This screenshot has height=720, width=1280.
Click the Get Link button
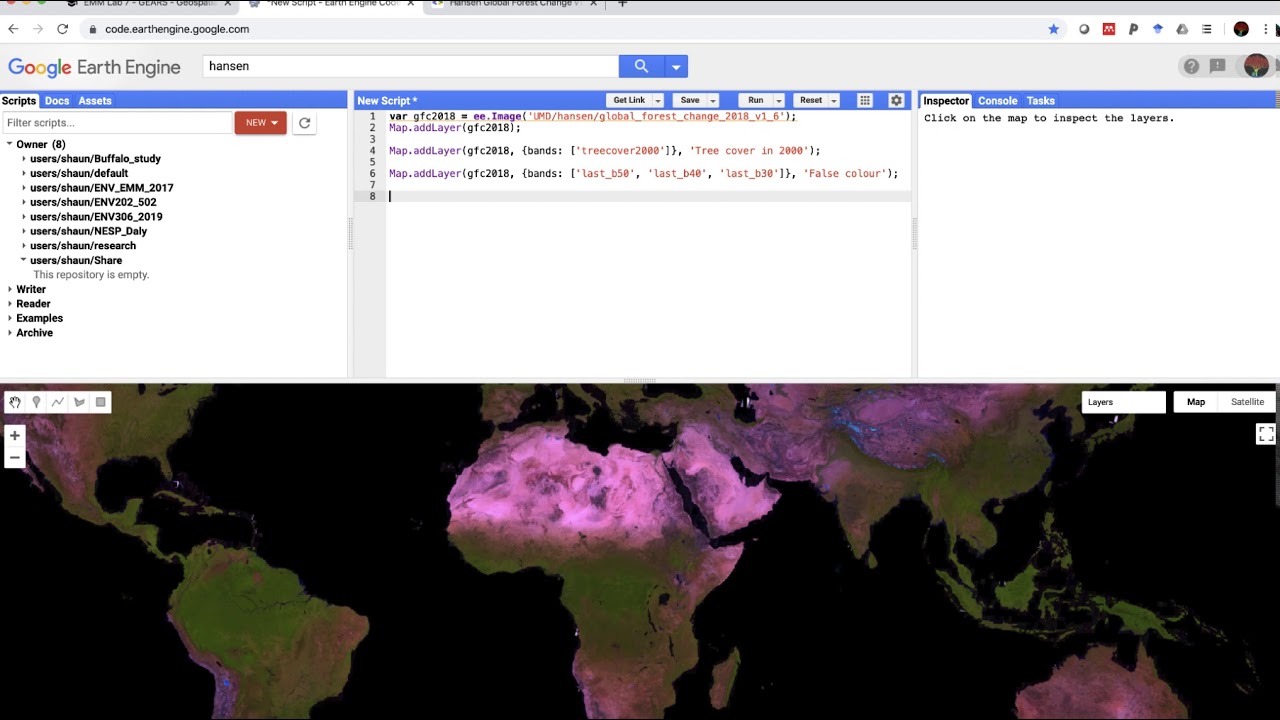[629, 100]
